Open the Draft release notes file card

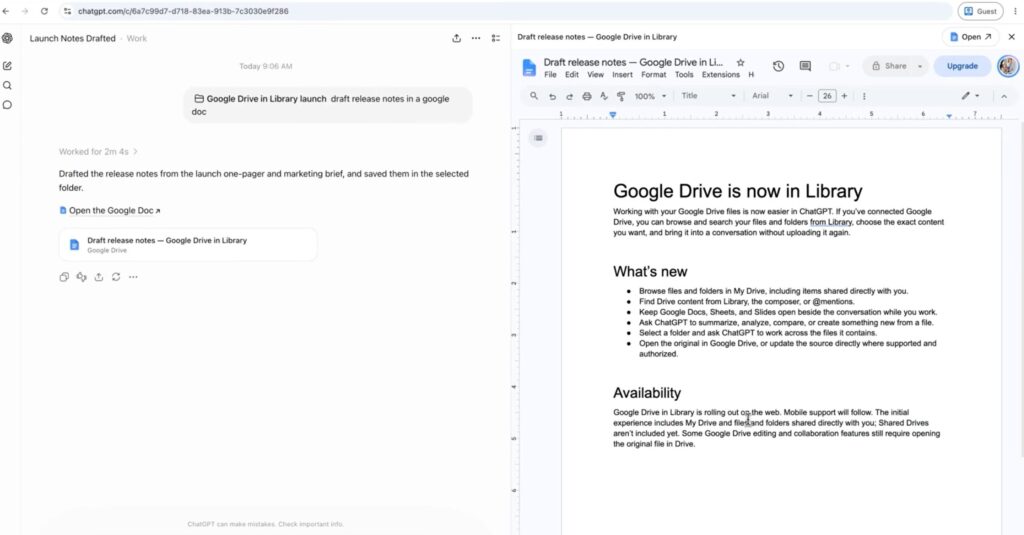coord(188,244)
